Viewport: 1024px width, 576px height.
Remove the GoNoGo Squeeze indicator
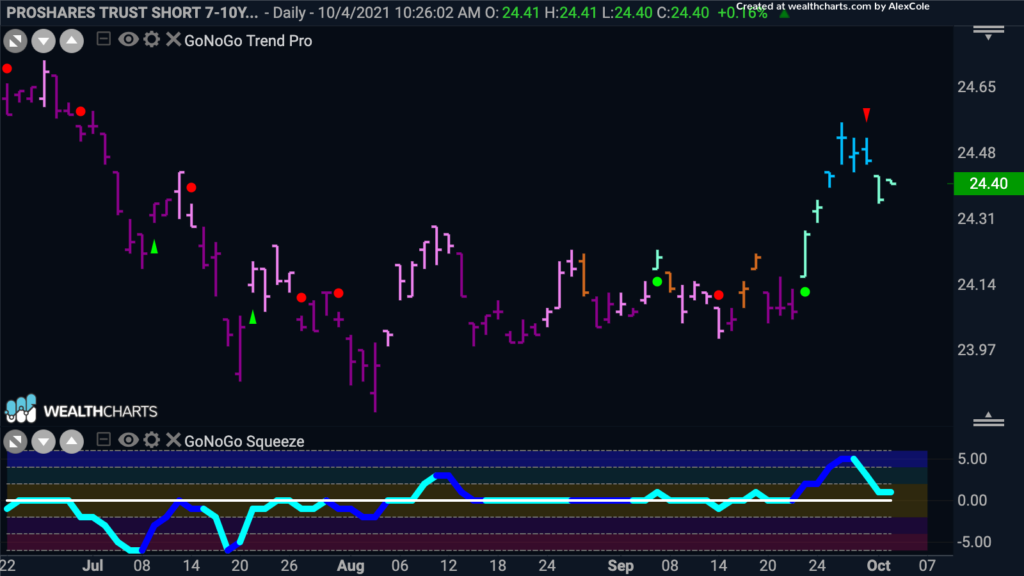tap(173, 440)
